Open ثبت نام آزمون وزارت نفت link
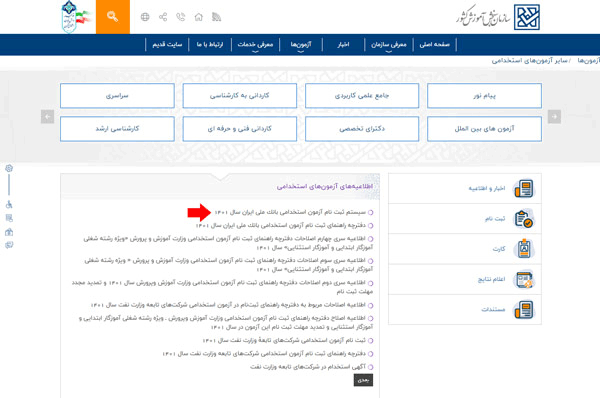Viewport: 600px width, 398px height. [x=284, y=340]
